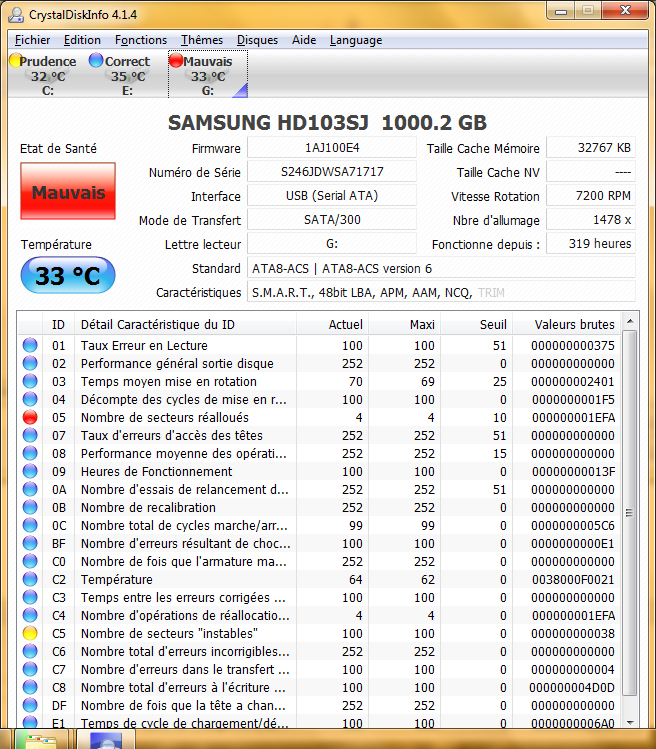The width and height of the screenshot is (656, 749).
Task: Click the Interface field USB (Serial ATA)
Action: click(332, 196)
